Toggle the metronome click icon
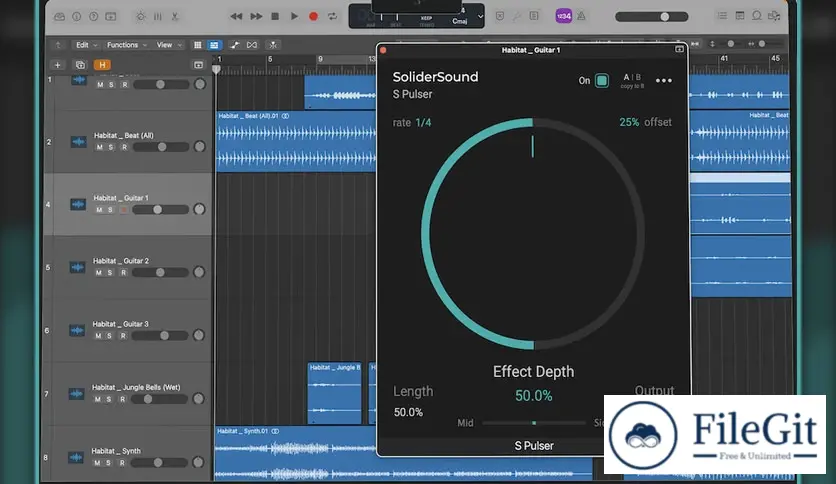 [581, 17]
